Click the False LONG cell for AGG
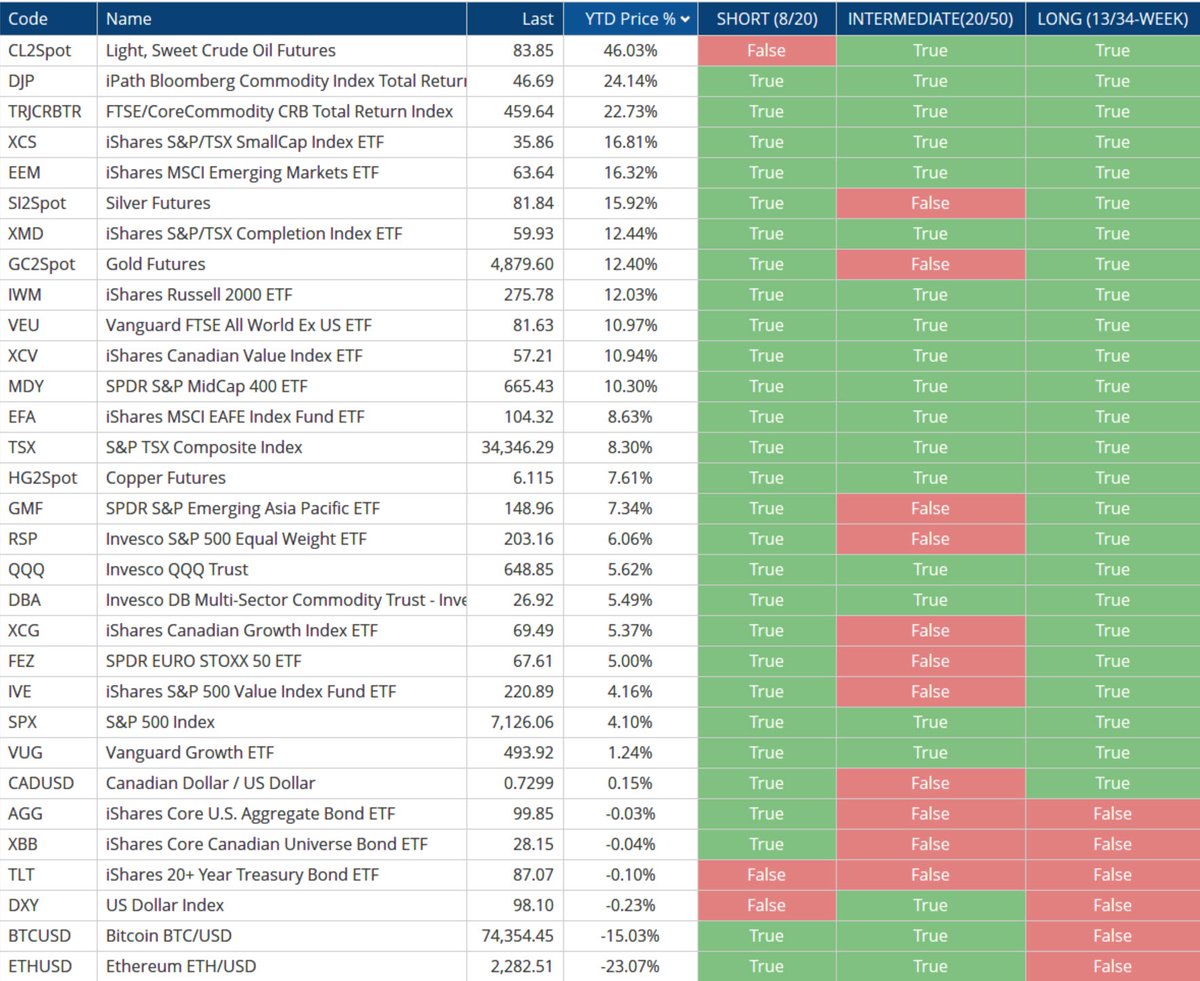1200x981 pixels. tap(1113, 813)
